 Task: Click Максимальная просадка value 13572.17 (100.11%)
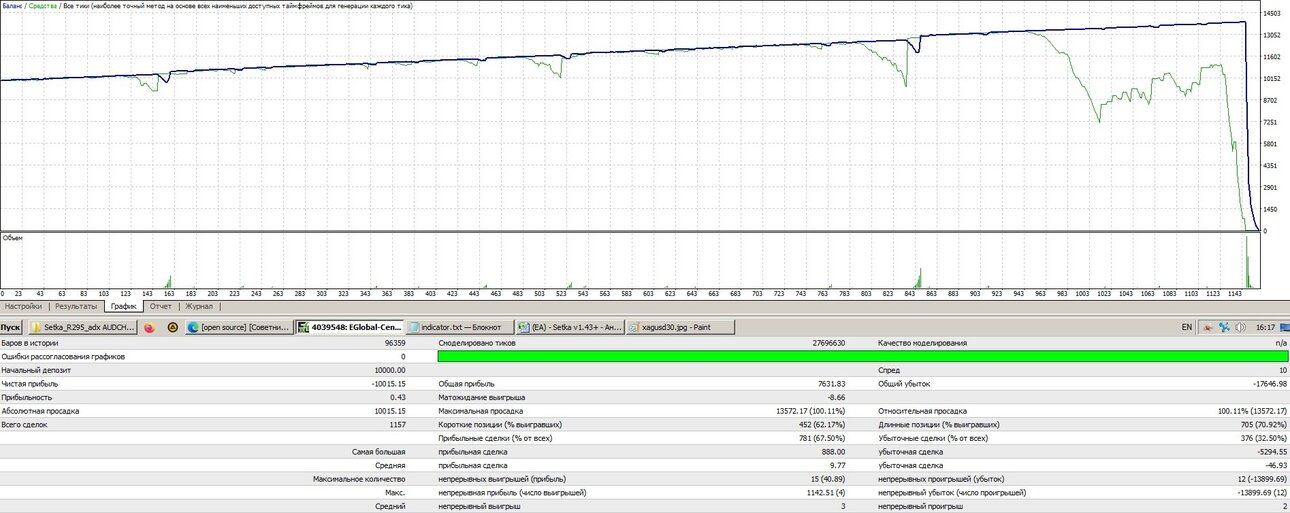(x=812, y=410)
